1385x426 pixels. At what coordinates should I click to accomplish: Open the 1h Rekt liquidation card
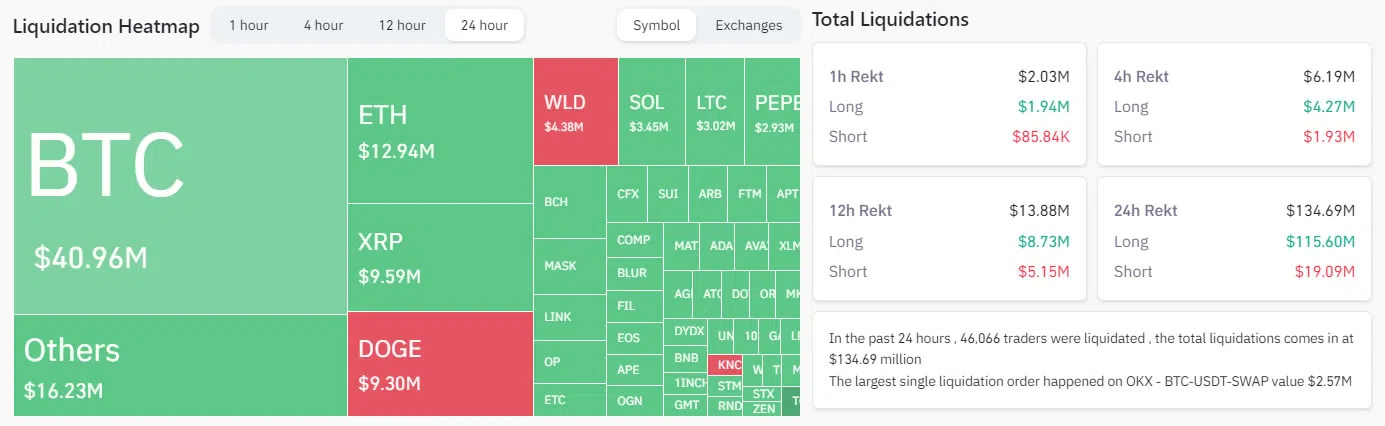click(x=948, y=104)
